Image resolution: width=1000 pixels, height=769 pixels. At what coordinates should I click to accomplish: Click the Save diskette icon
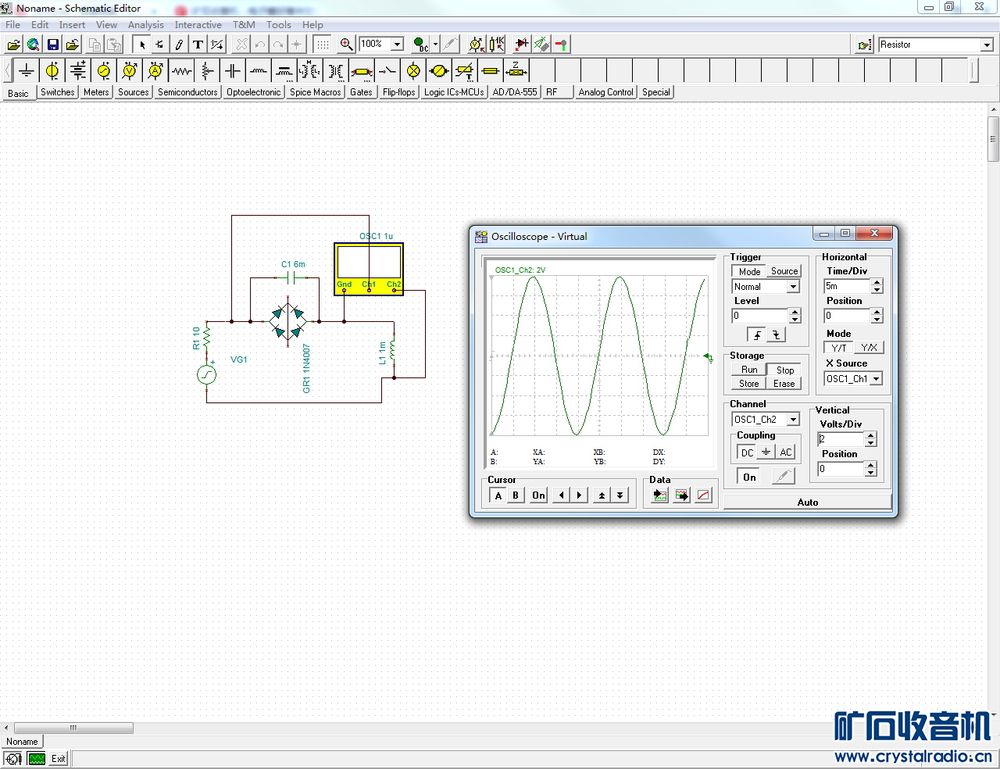coord(53,44)
